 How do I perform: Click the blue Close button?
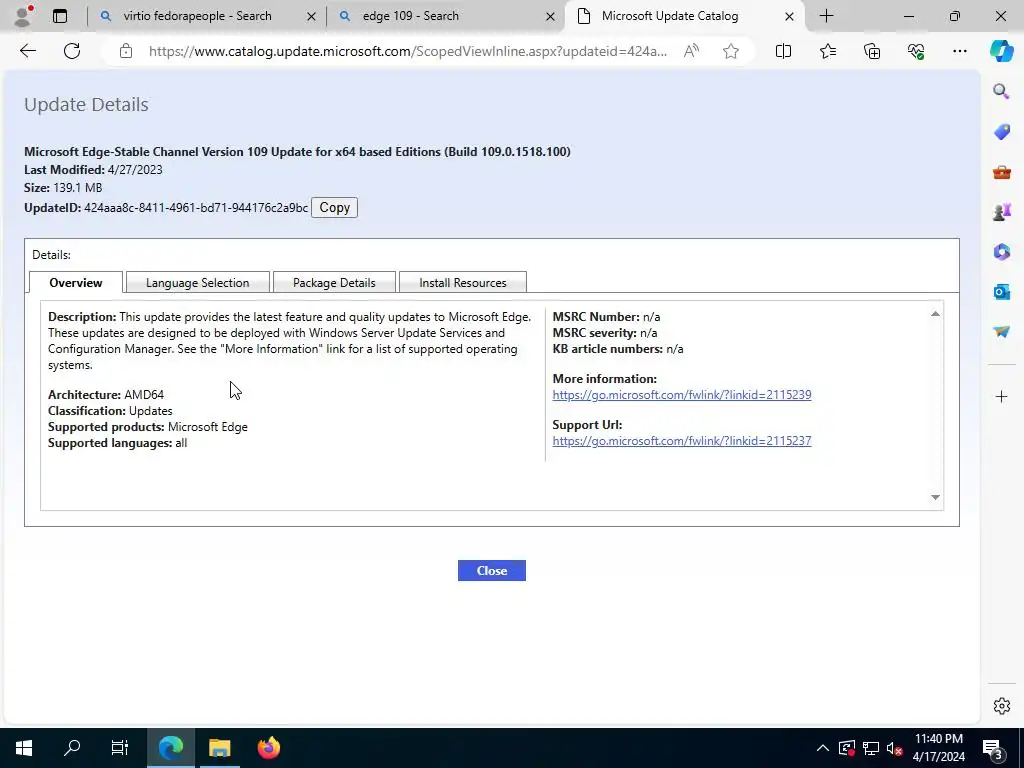coord(492,571)
